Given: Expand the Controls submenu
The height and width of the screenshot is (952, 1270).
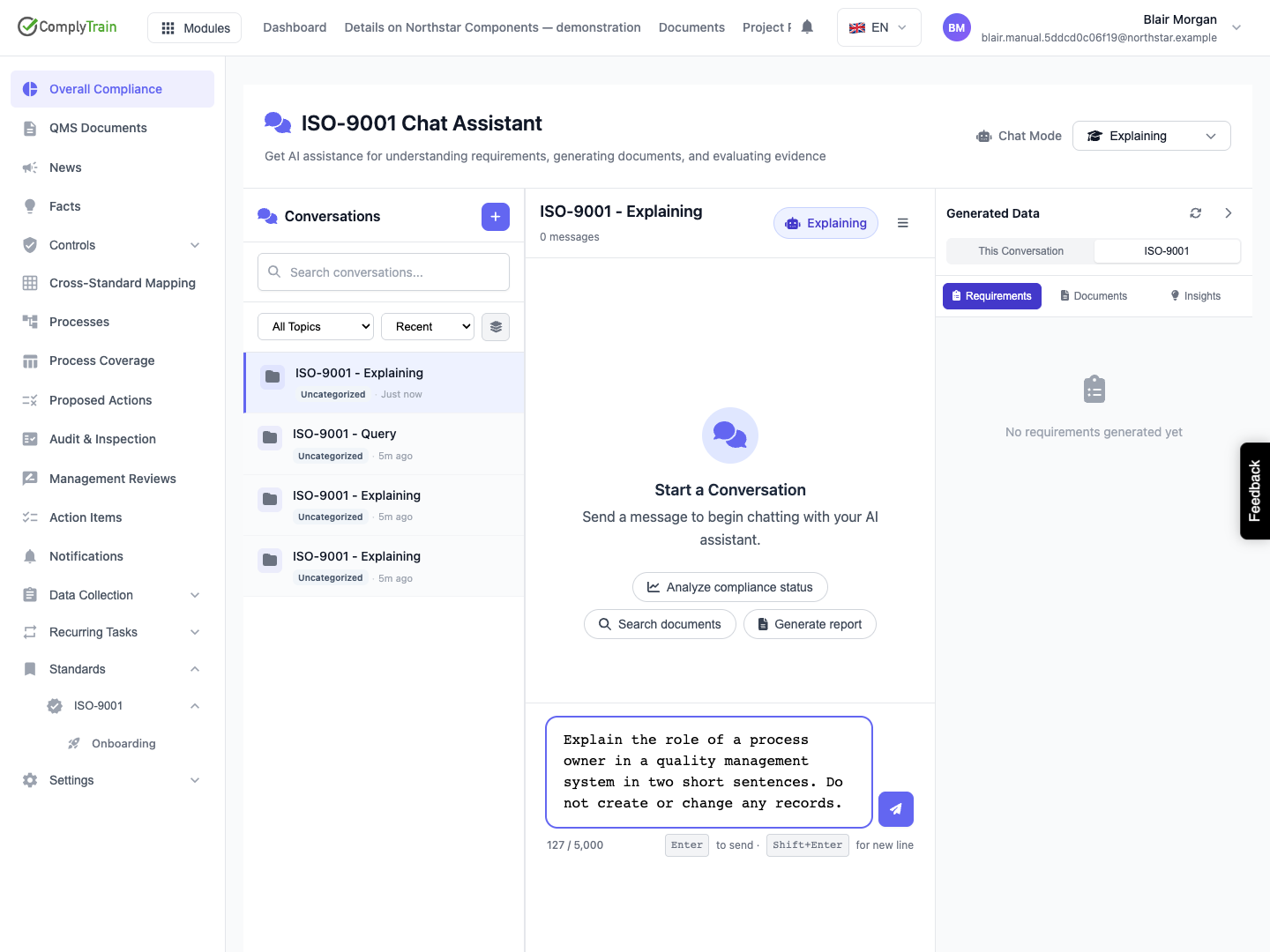Looking at the screenshot, I should tap(195, 245).
